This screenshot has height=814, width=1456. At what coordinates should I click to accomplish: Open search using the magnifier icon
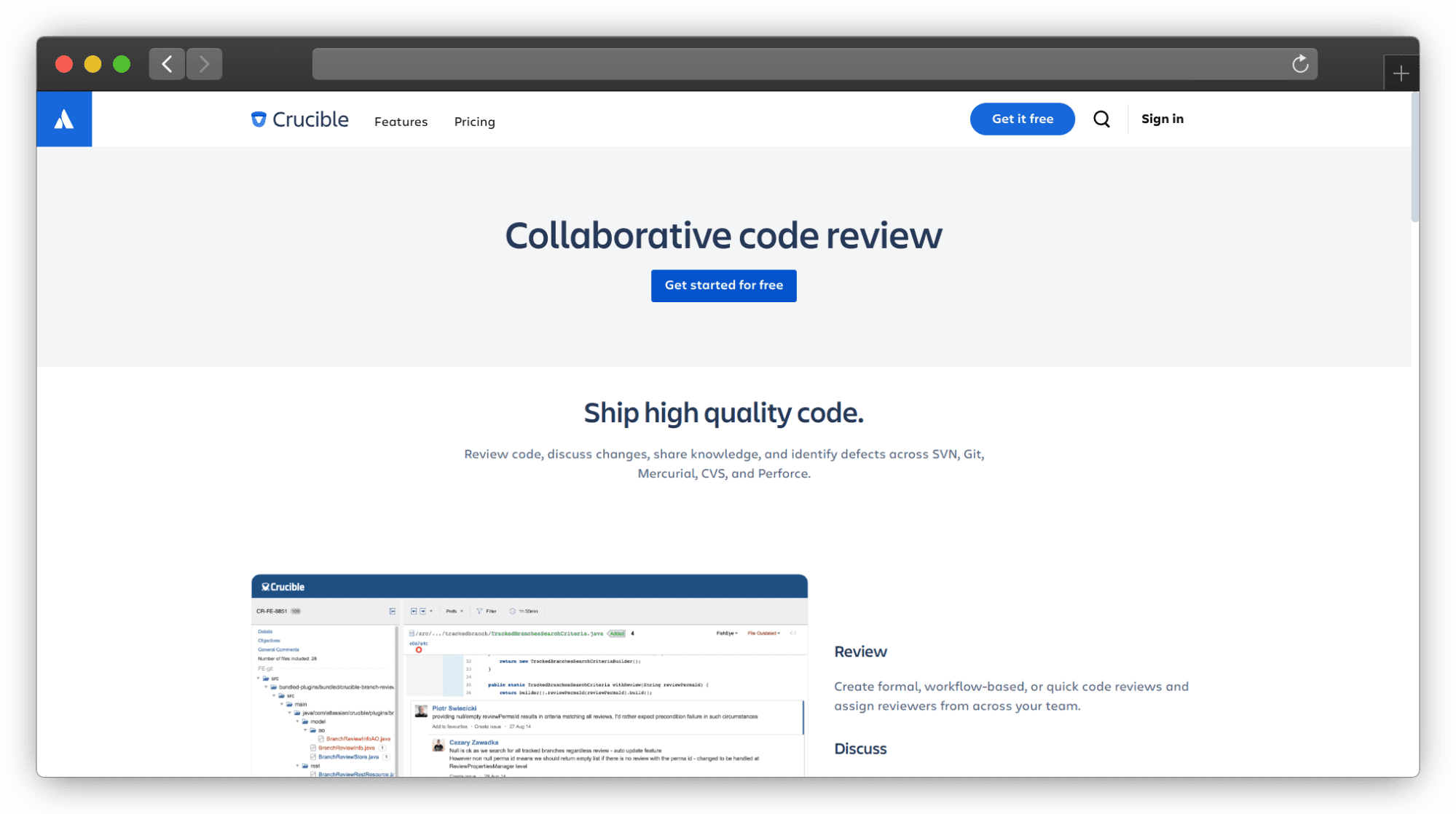[1101, 119]
